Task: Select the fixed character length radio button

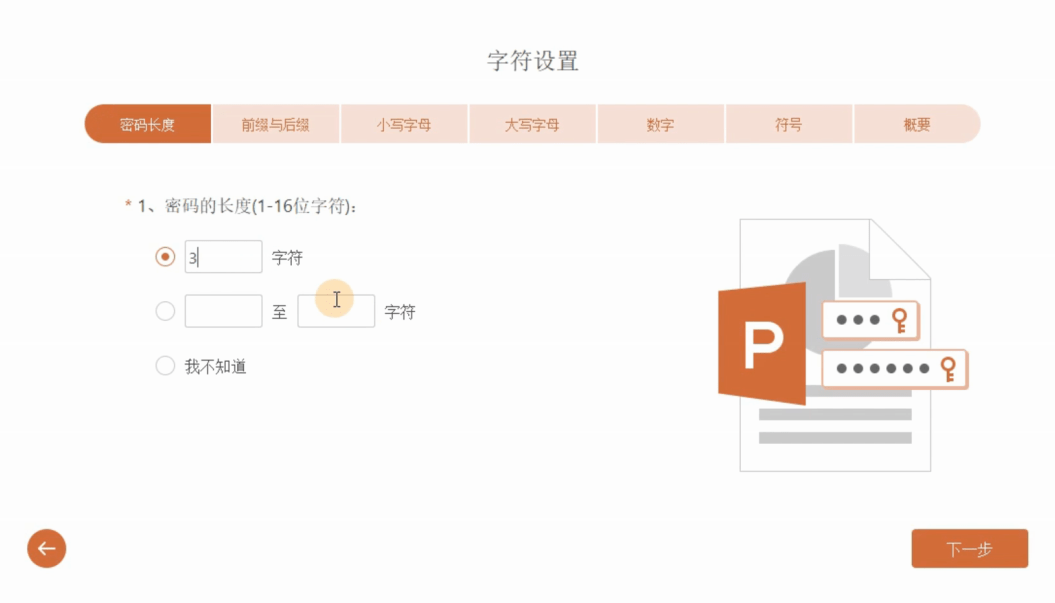Action: (165, 257)
